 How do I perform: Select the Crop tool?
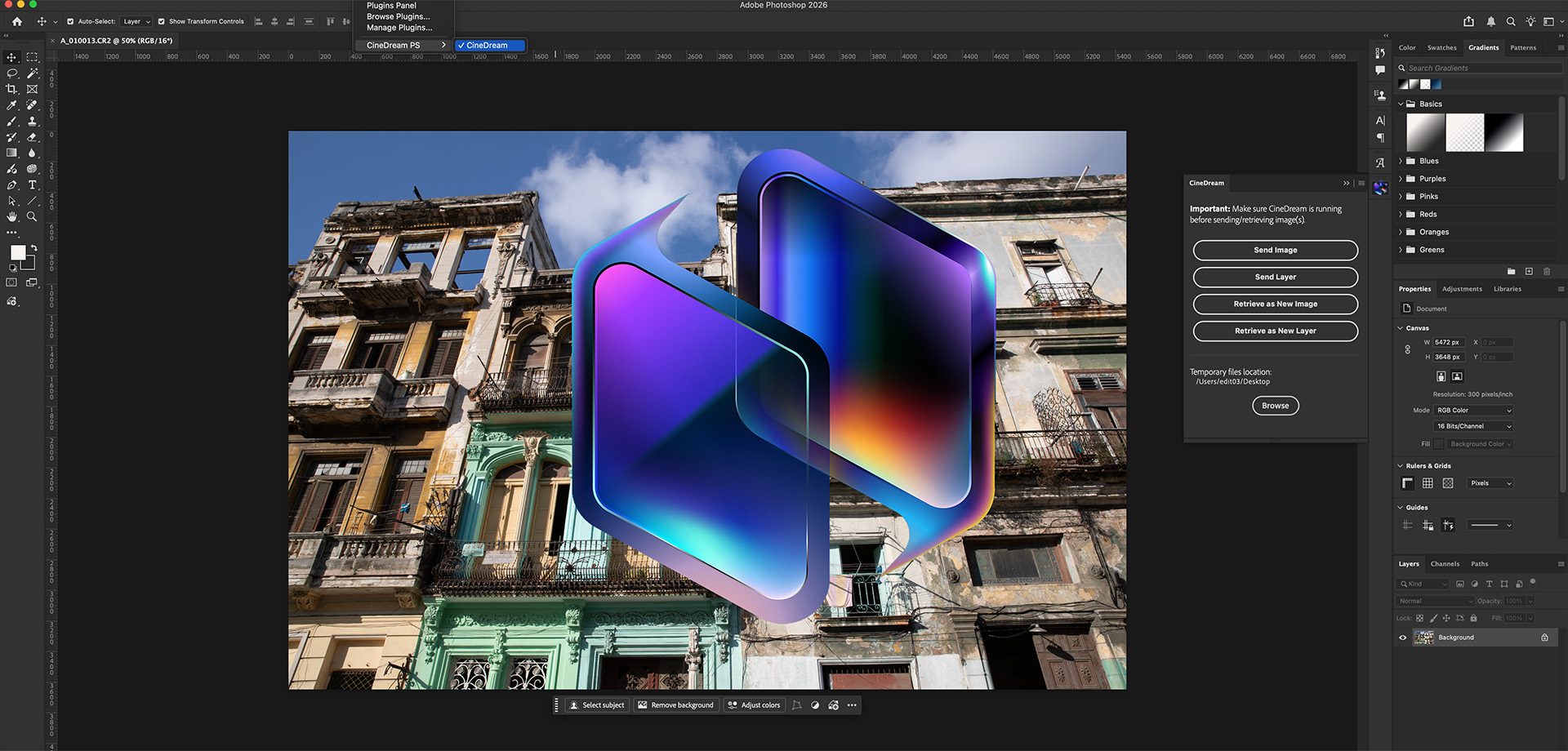point(11,89)
